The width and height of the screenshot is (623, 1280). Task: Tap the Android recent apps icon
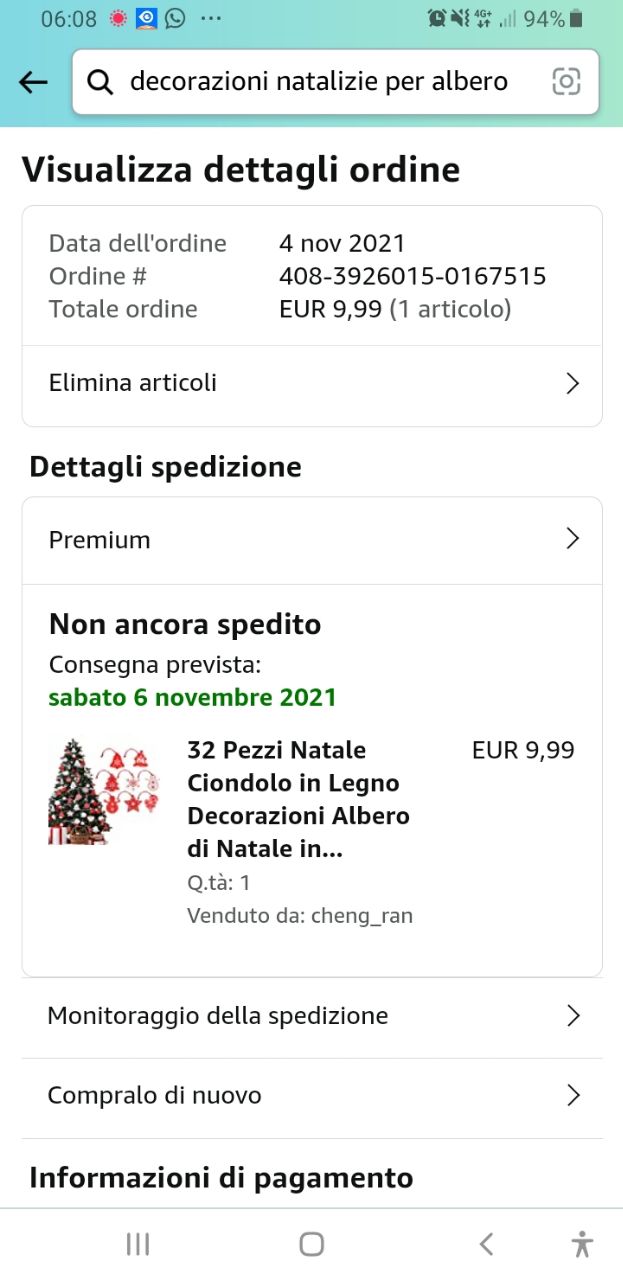(x=138, y=1244)
